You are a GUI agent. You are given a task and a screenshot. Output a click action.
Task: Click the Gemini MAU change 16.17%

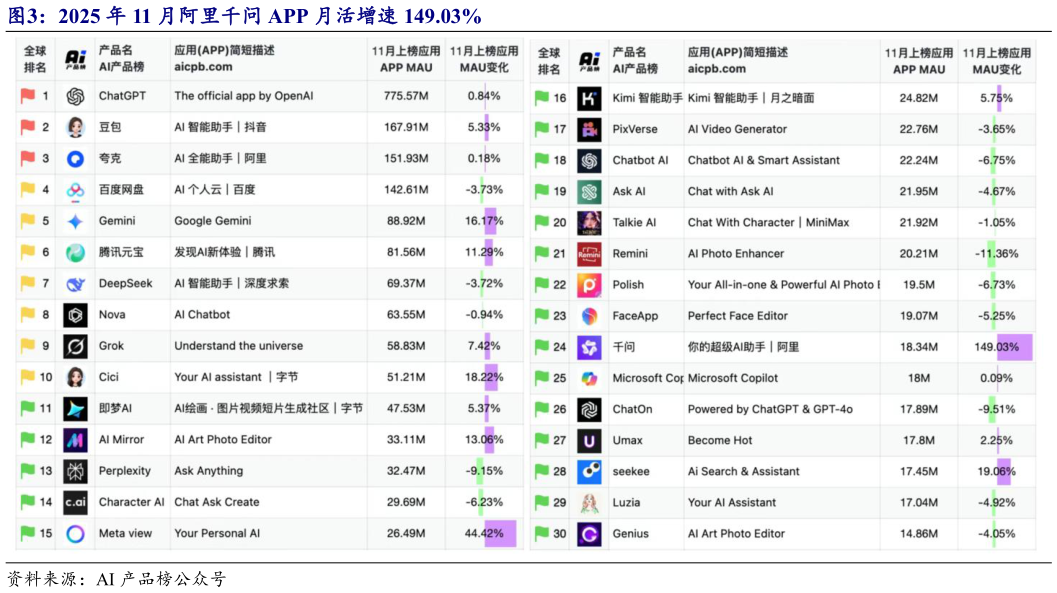484,221
